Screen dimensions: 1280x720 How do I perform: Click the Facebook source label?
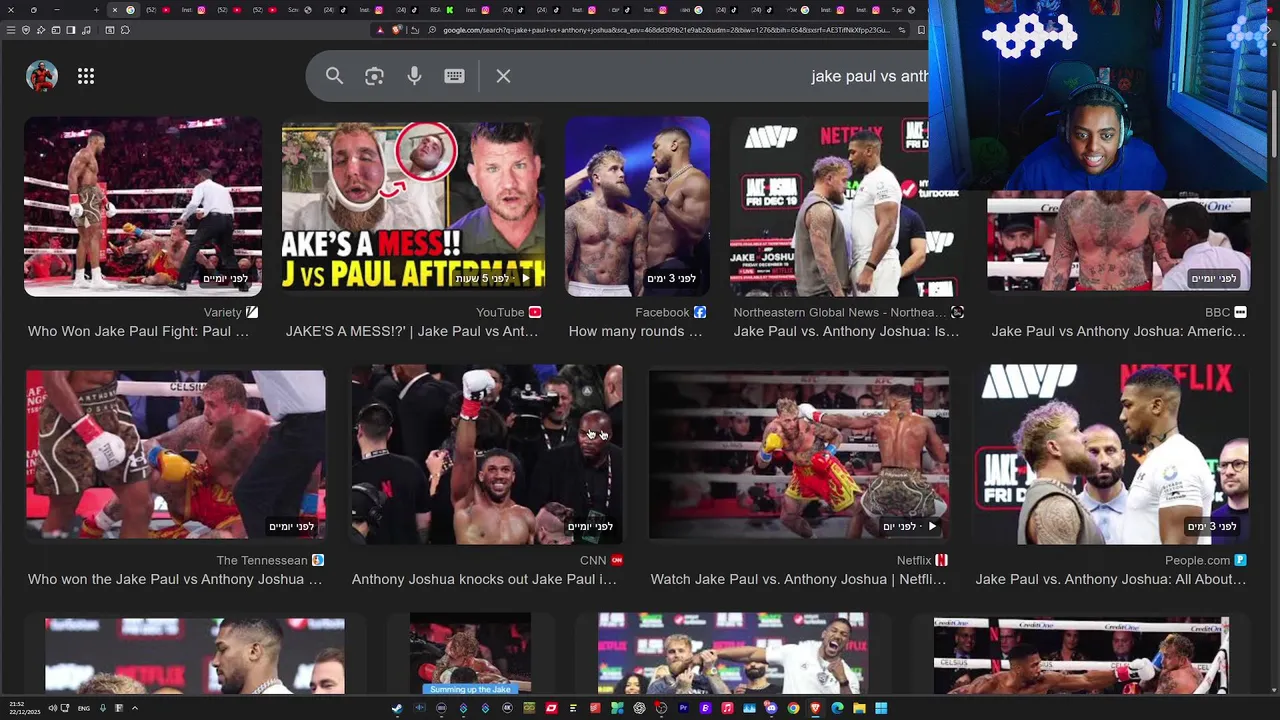[662, 312]
